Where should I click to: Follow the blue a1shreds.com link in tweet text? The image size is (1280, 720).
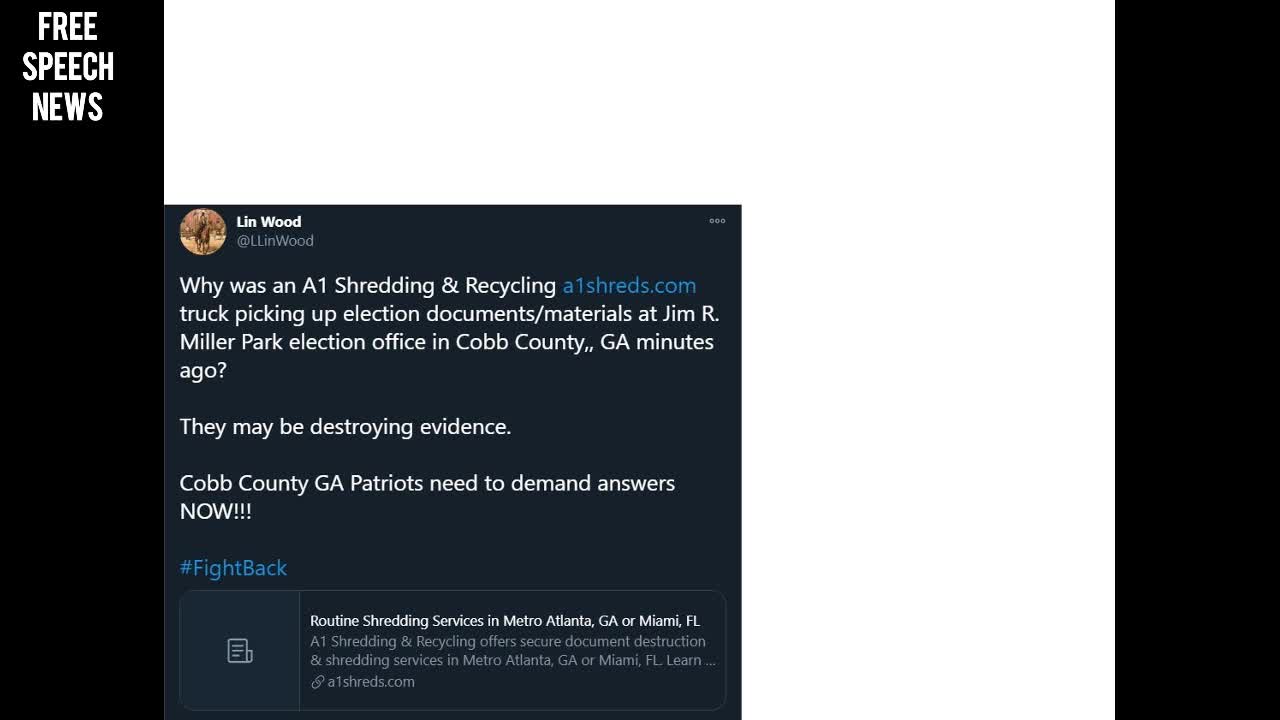click(629, 286)
